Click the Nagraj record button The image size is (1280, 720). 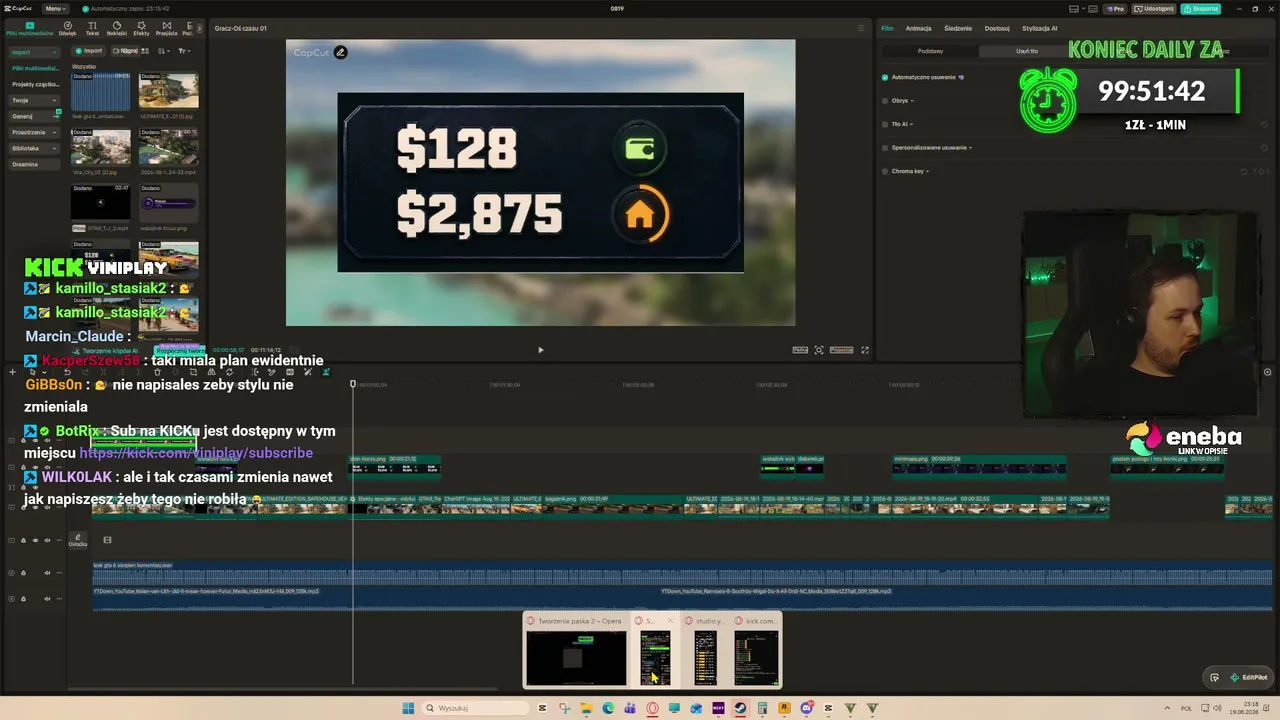127,51
